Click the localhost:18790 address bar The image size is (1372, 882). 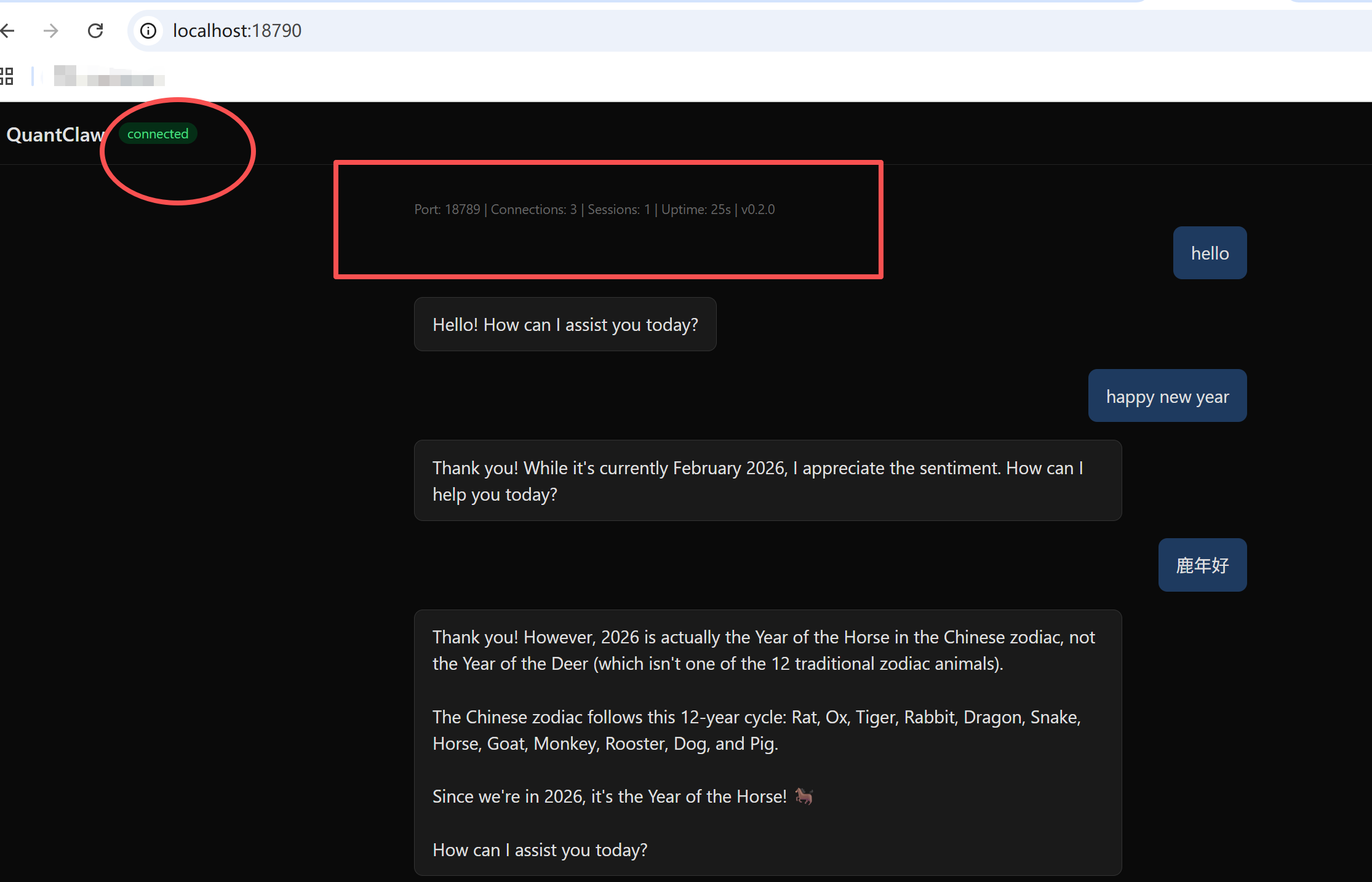click(237, 30)
